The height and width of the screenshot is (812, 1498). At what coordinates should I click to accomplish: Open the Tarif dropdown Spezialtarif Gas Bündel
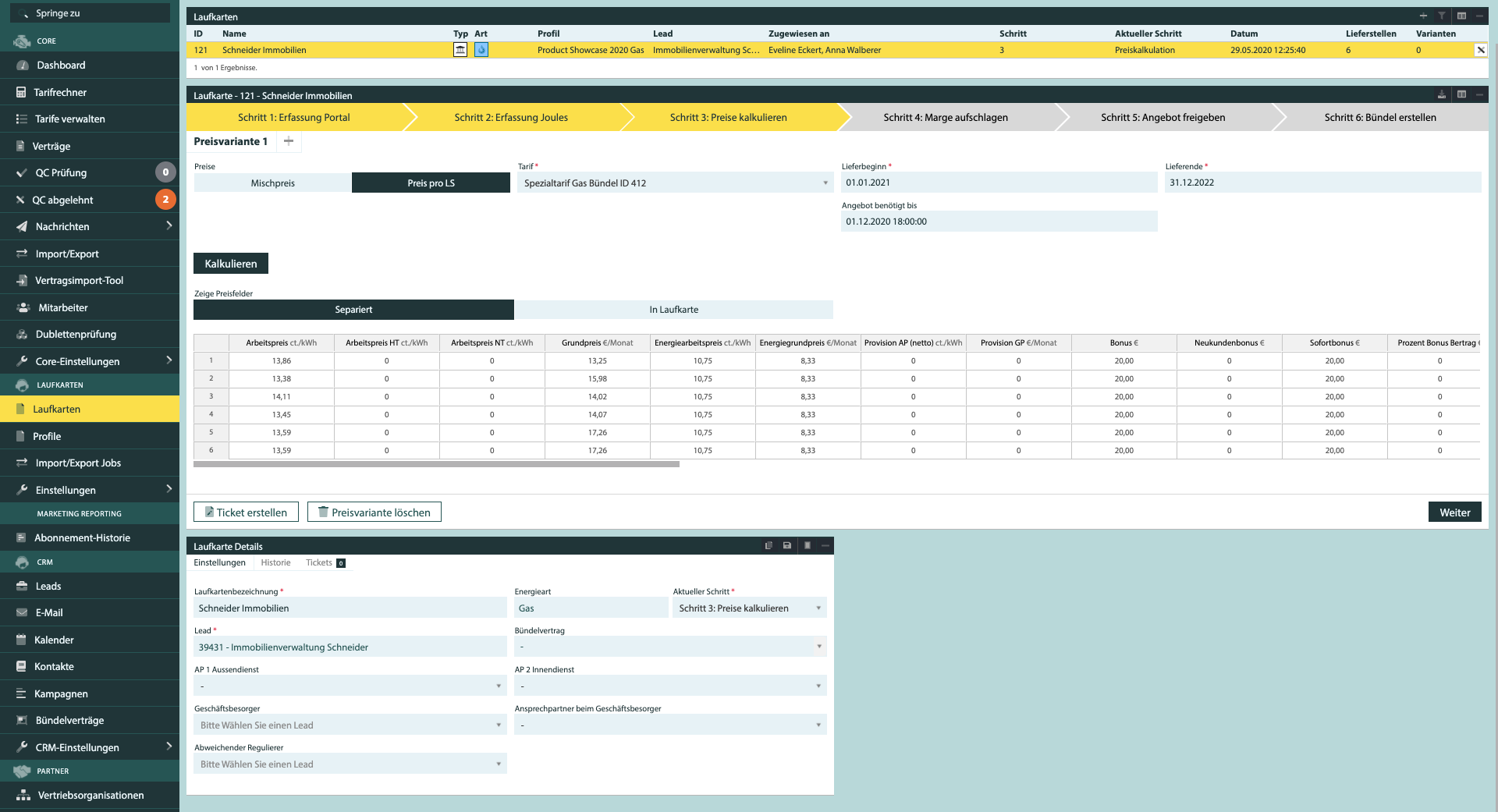pyautogui.click(x=675, y=183)
